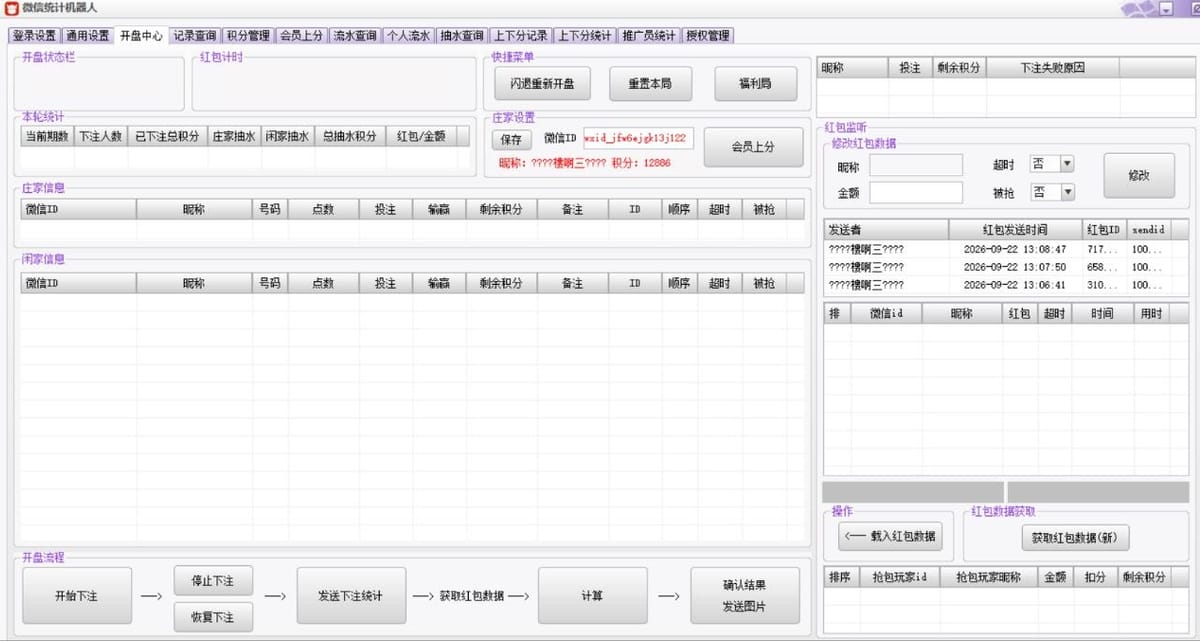Click the 闲家抽水 column header
This screenshot has width=1200, height=641.
[288, 136]
